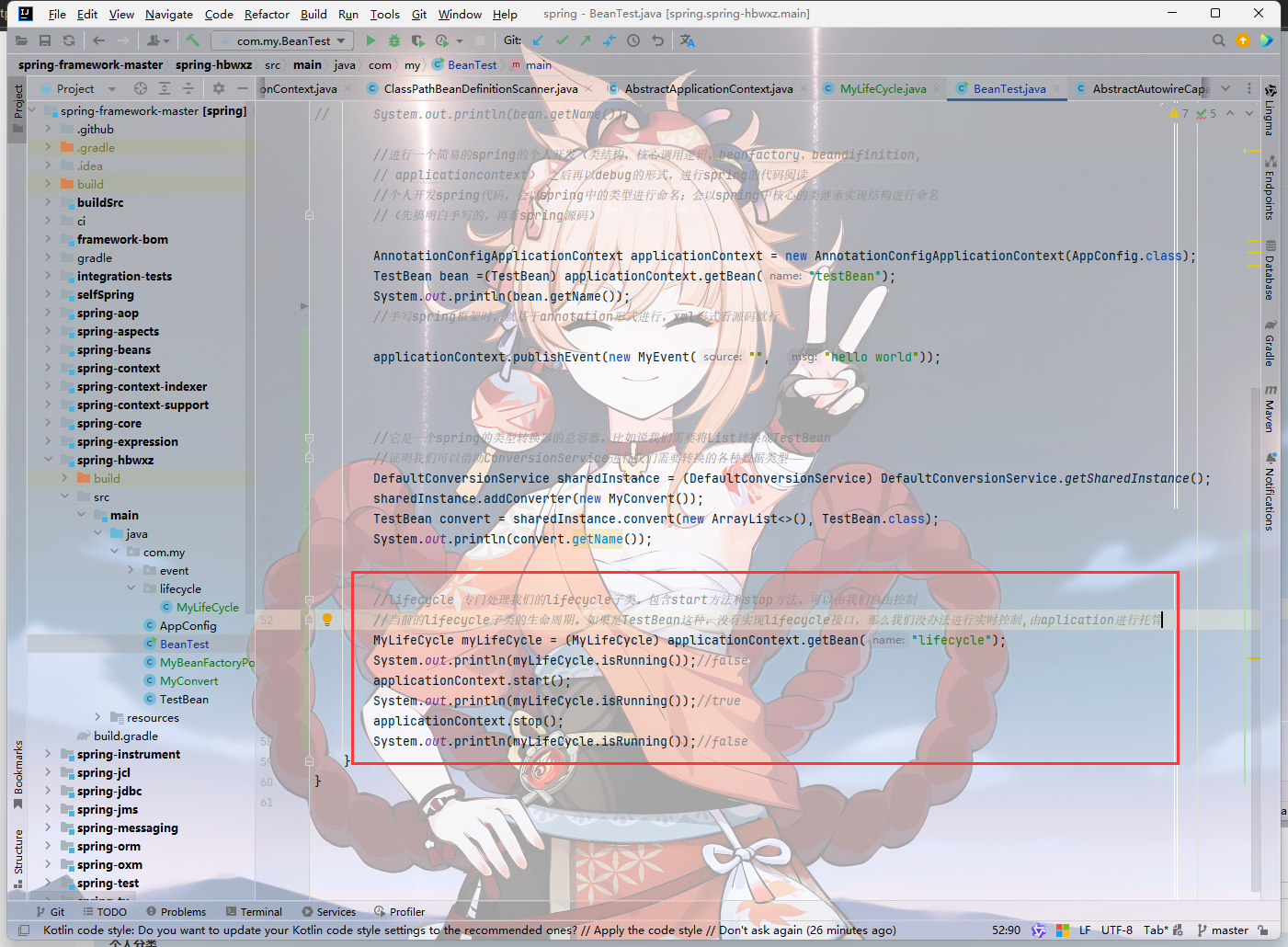Switch to ClassPathBeanDefinitionScanner.java tab
This screenshot has height=947, width=1288.
(480, 88)
